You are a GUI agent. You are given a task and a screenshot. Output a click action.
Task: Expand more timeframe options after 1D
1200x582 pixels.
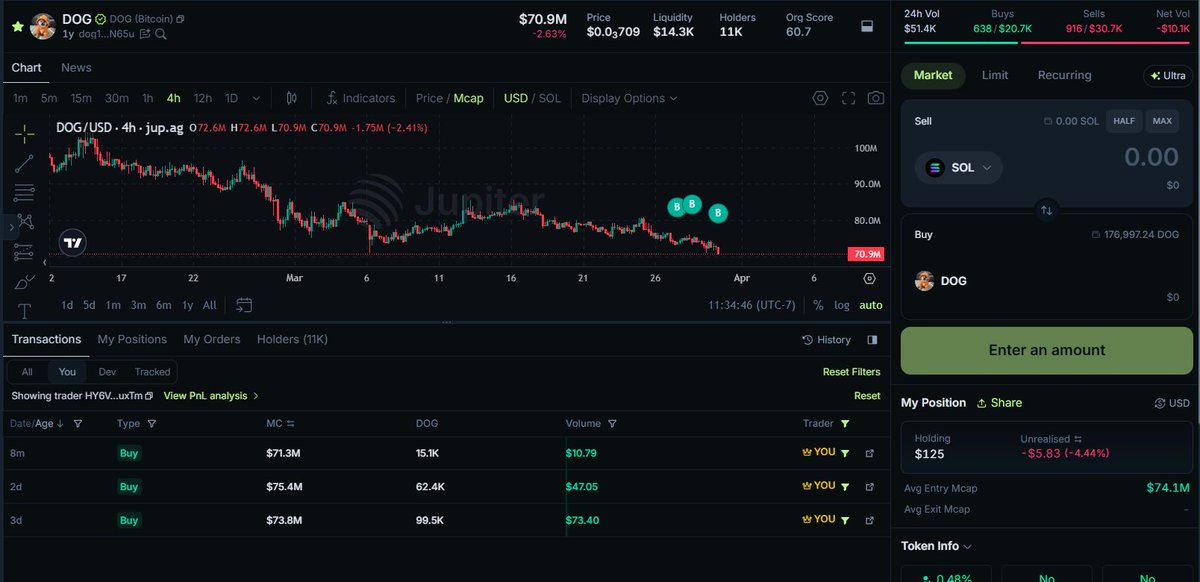pos(257,98)
